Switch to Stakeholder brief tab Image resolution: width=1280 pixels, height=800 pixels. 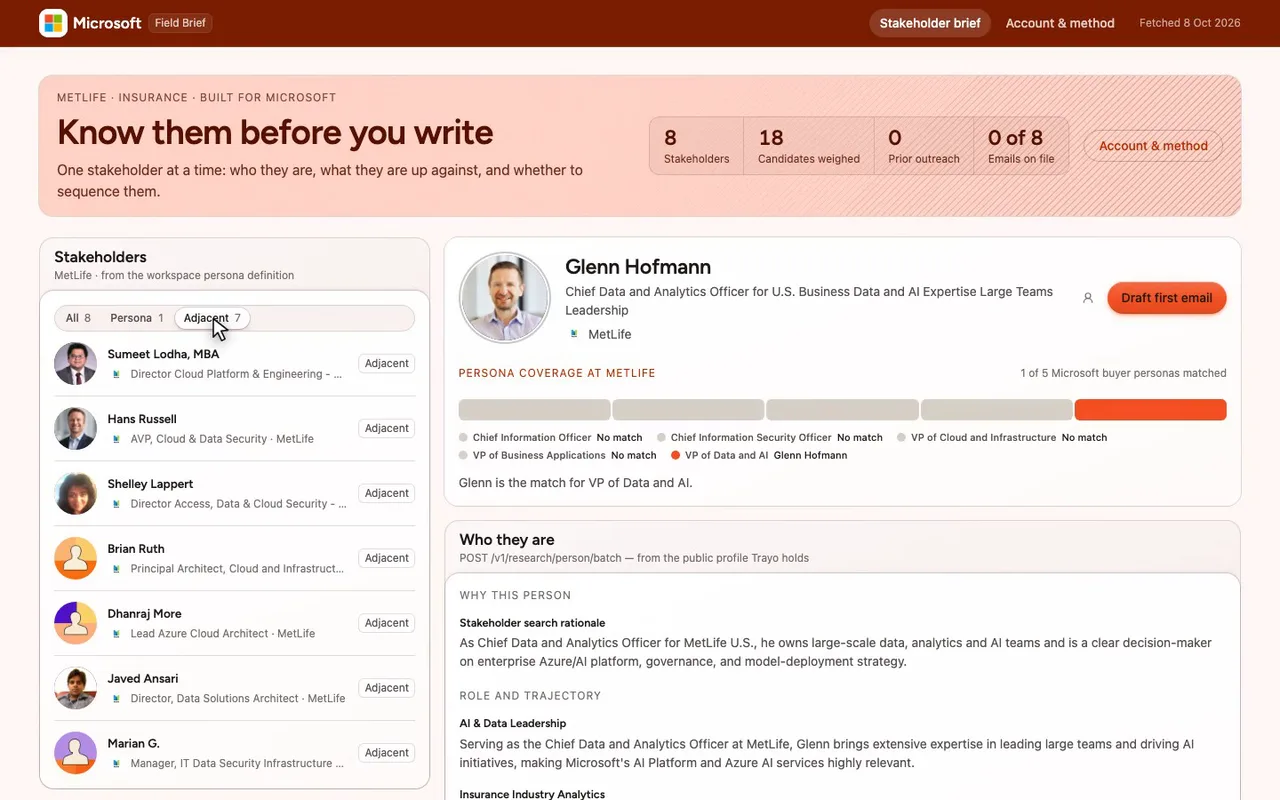click(x=930, y=23)
